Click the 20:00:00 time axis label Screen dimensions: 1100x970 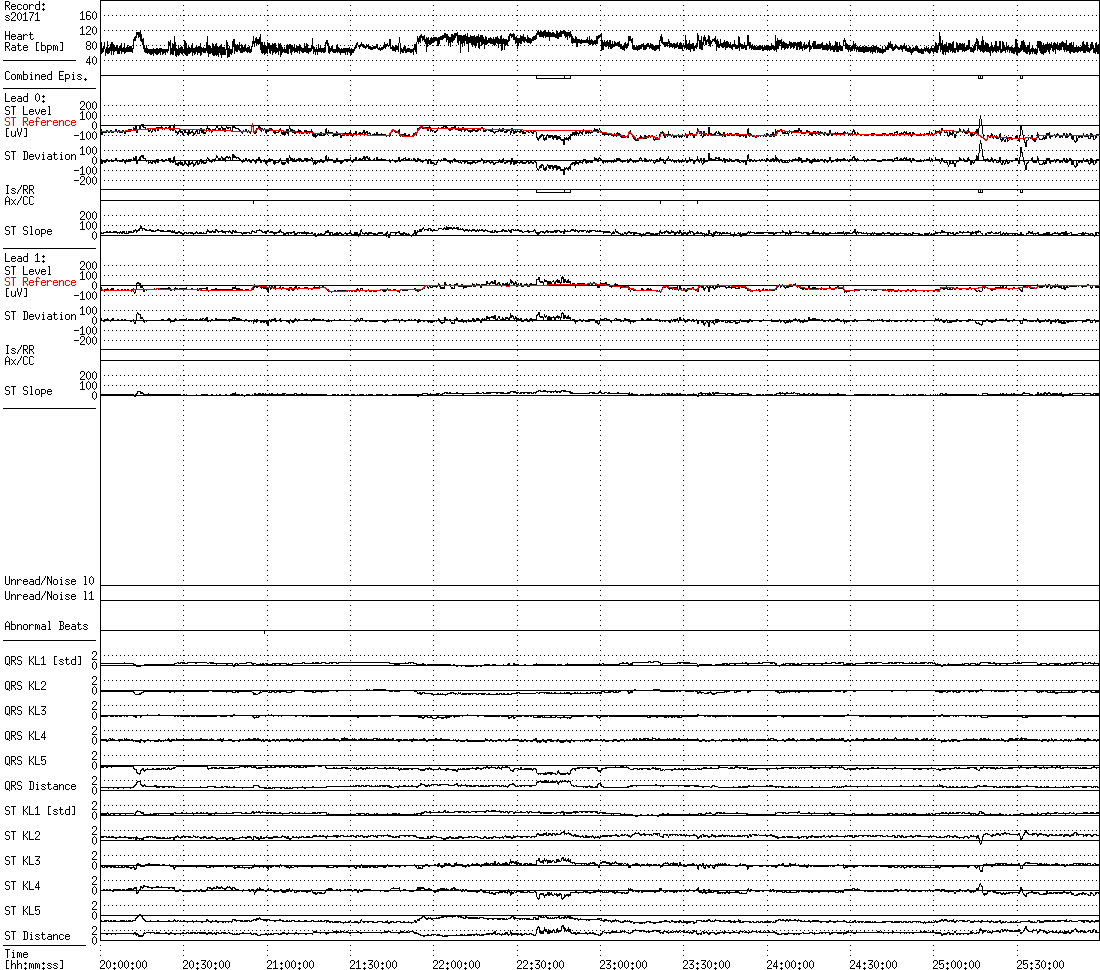click(x=125, y=964)
